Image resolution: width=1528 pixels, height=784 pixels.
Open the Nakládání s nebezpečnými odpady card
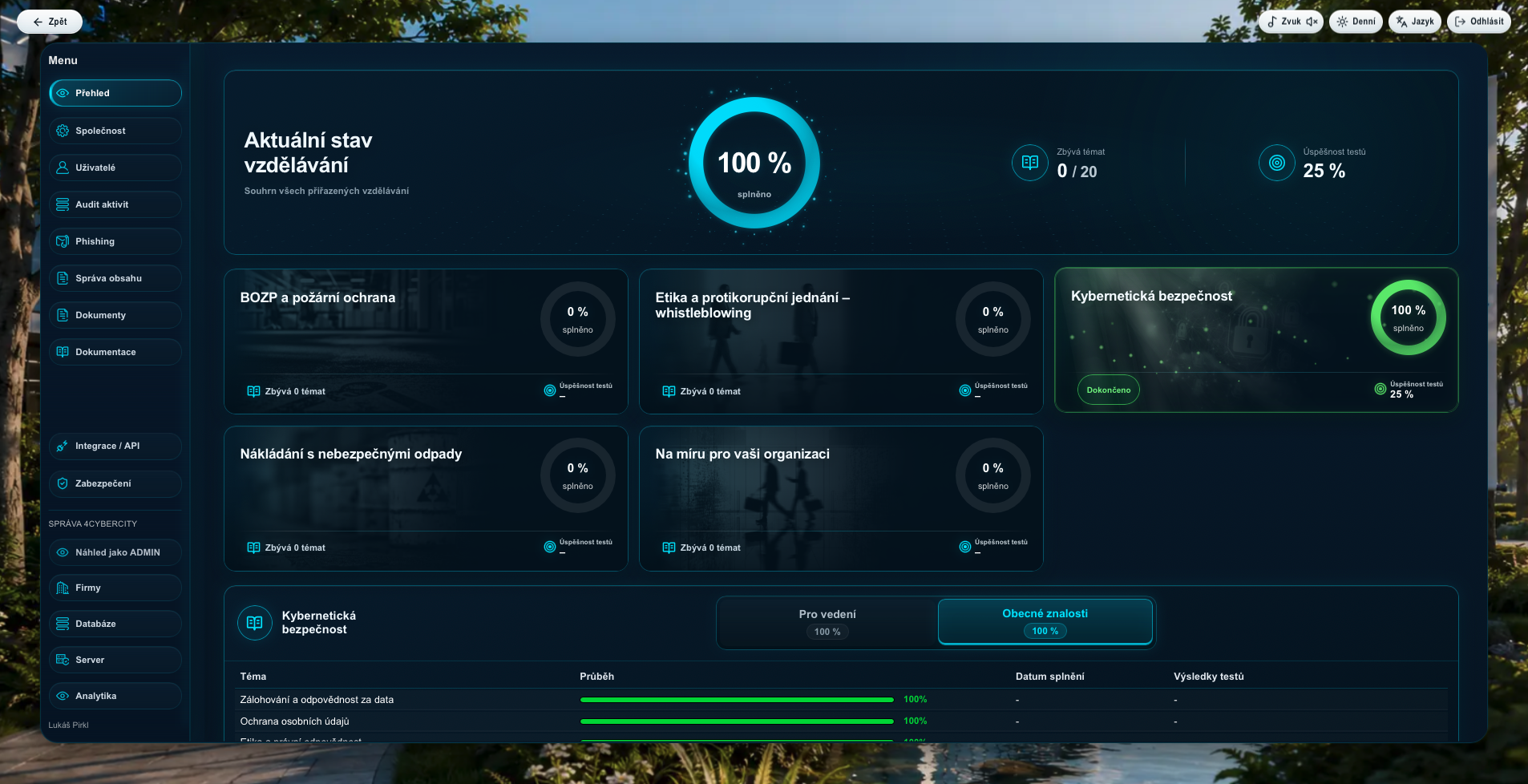(x=426, y=499)
